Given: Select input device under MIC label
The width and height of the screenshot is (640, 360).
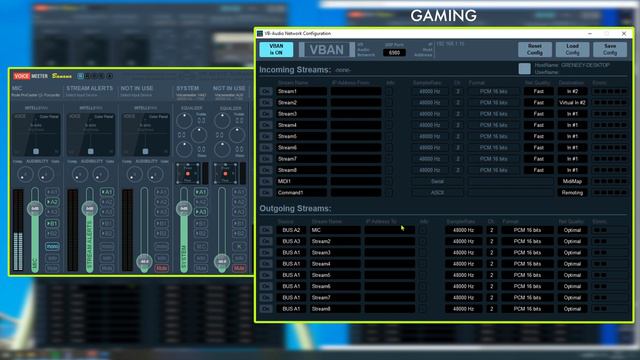Looking at the screenshot, I should (x=36, y=95).
